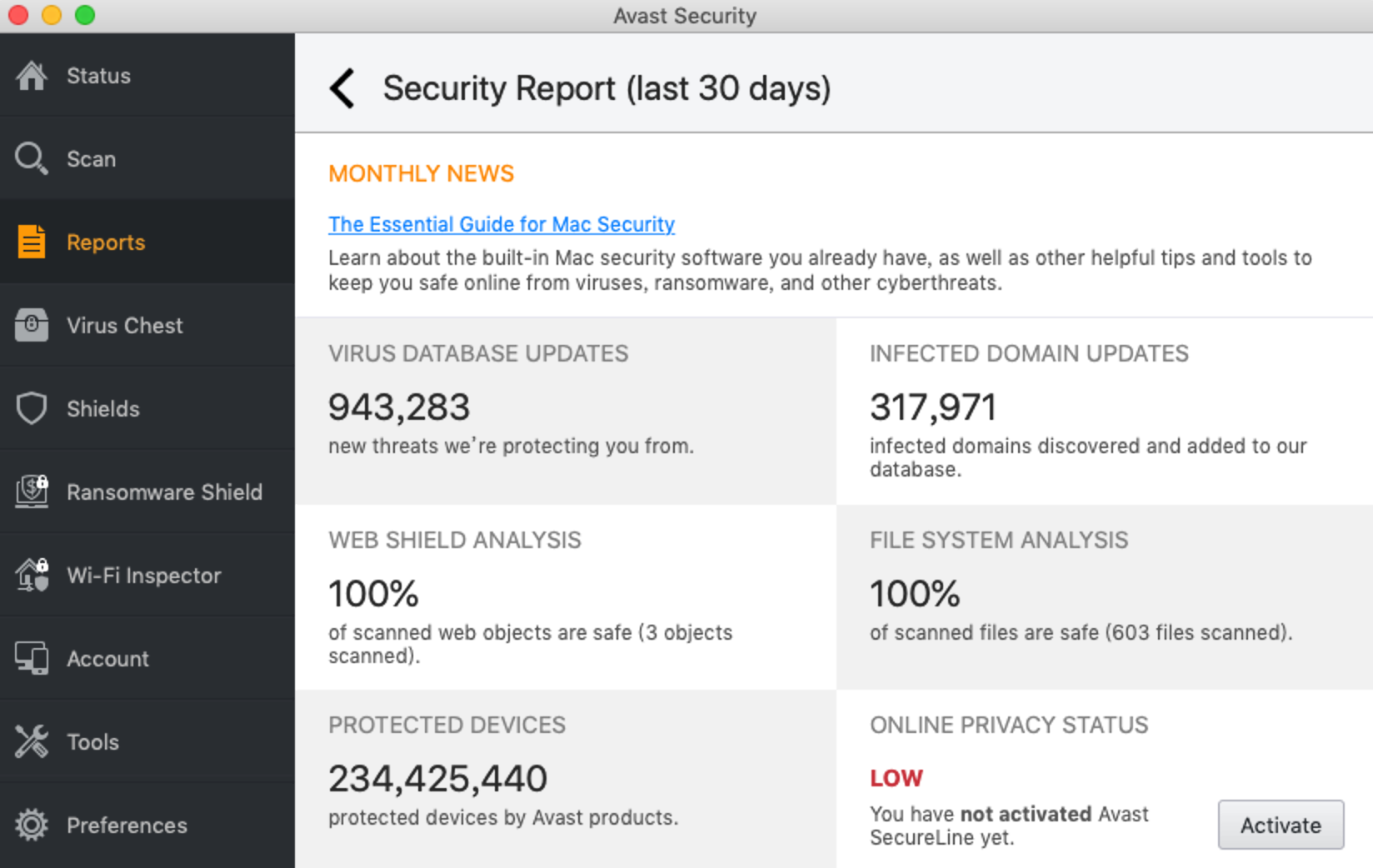Open the Preferences sidebar label
This screenshot has width=1373, height=868.
(127, 826)
